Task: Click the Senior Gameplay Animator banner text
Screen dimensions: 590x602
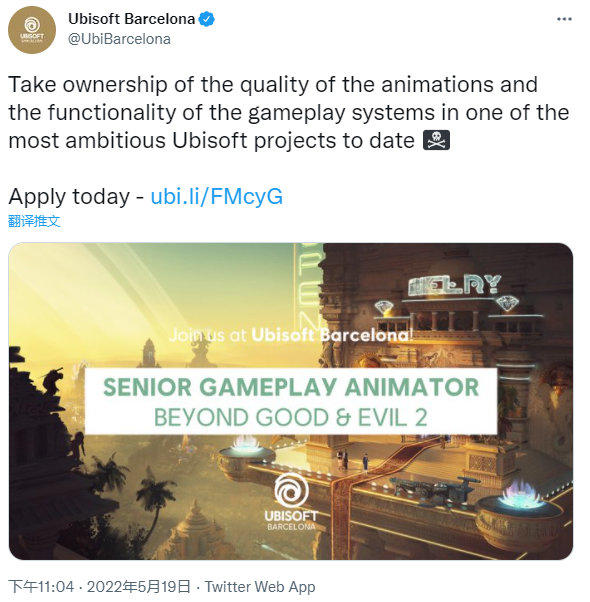Action: (291, 387)
